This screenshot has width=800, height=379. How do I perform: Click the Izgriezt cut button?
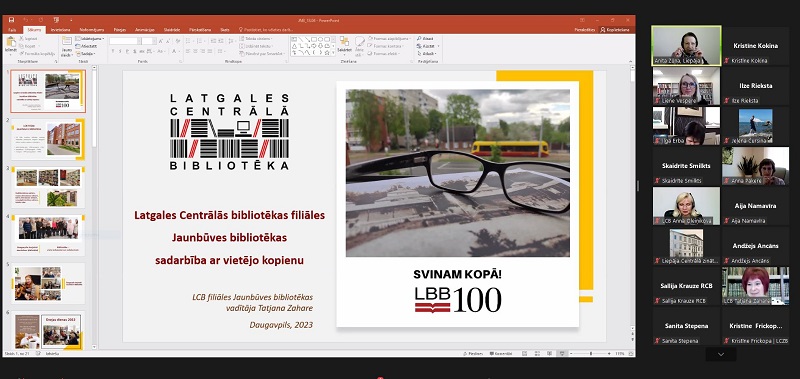(x=30, y=38)
